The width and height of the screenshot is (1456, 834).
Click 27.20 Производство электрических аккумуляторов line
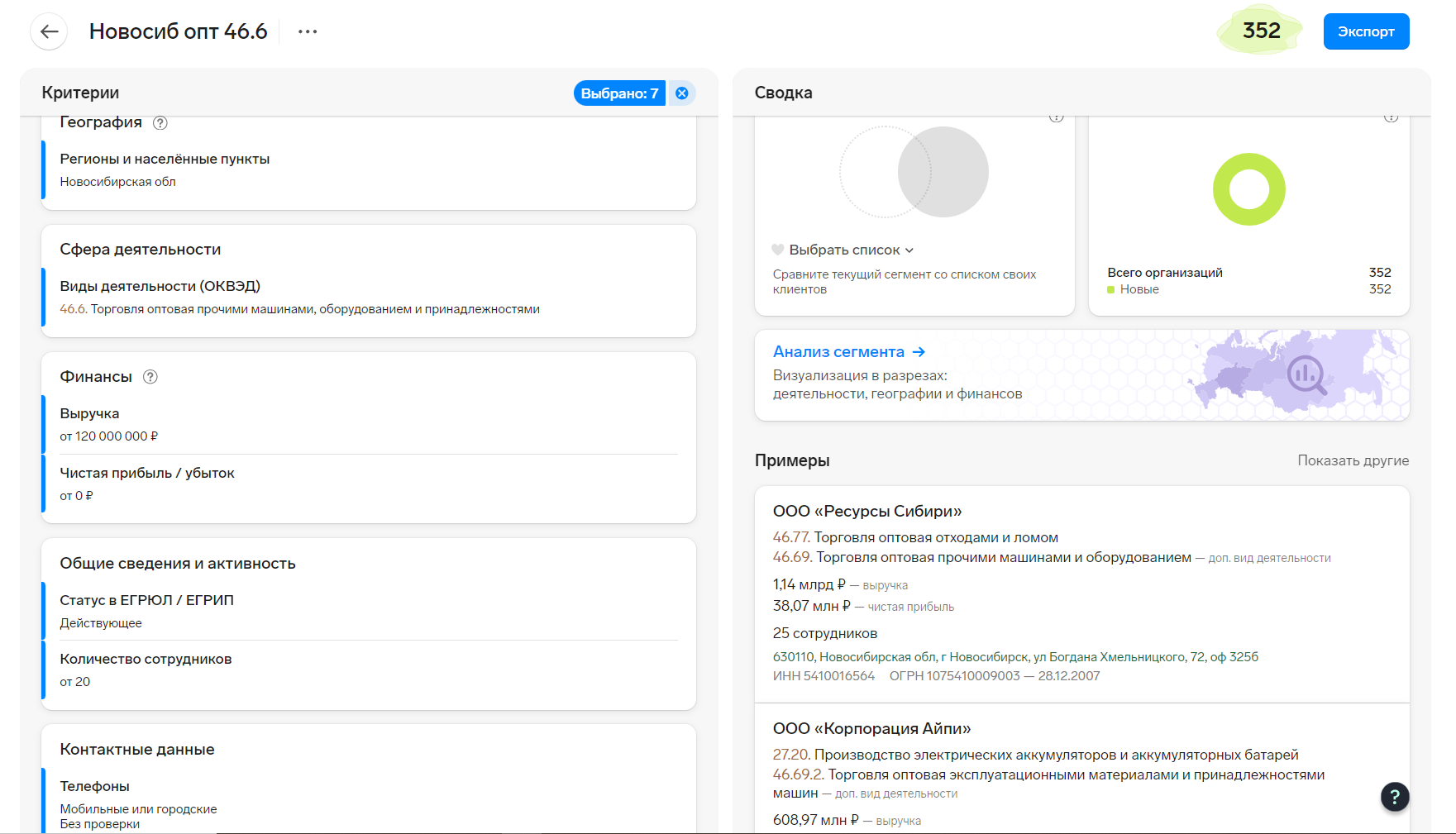(x=1036, y=755)
